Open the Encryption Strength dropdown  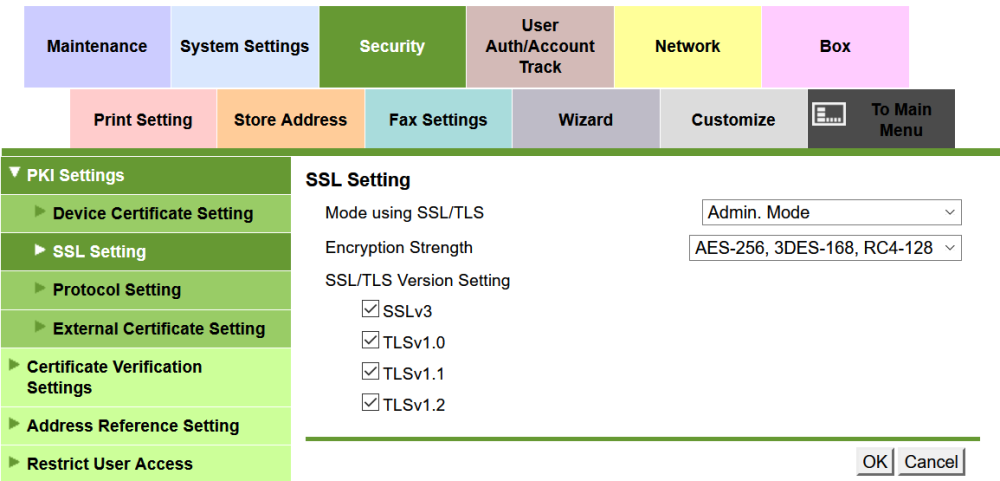[x=824, y=248]
